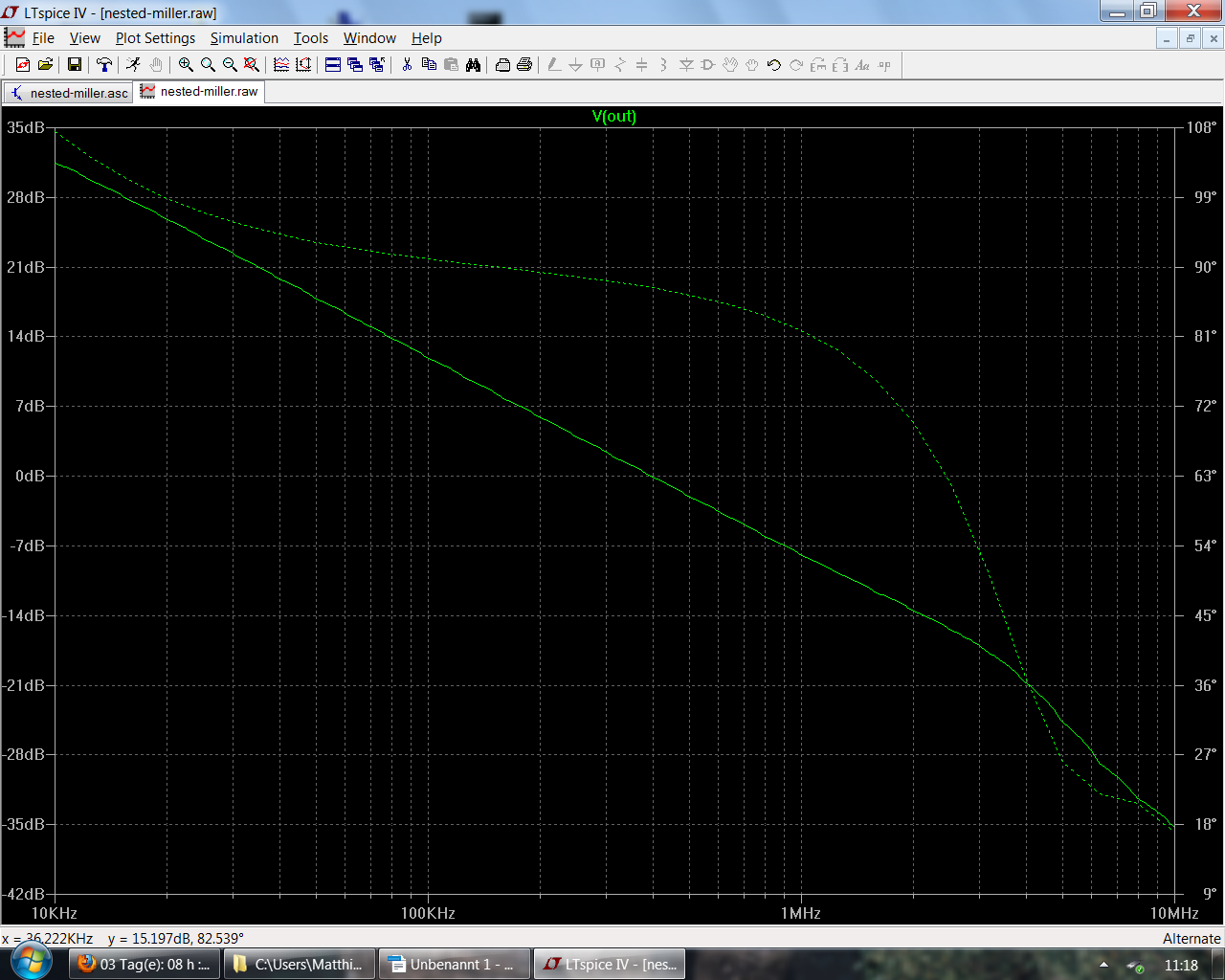Open the File menu
Screen dimensions: 1225x980
pyautogui.click(x=43, y=38)
